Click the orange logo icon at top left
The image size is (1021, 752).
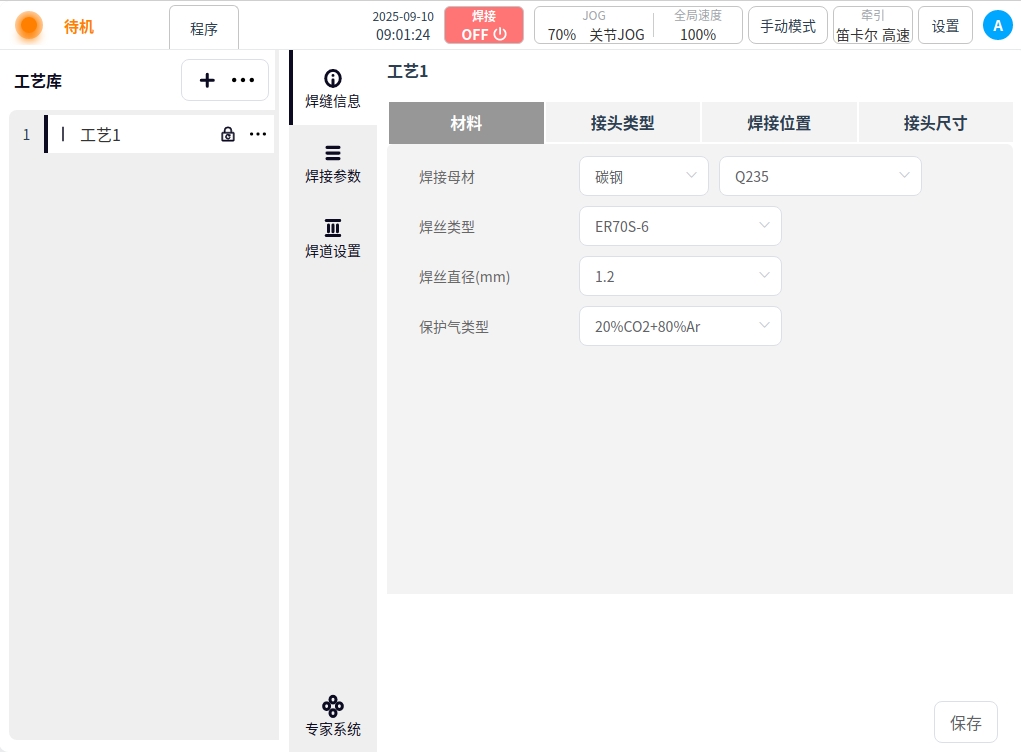(29, 26)
